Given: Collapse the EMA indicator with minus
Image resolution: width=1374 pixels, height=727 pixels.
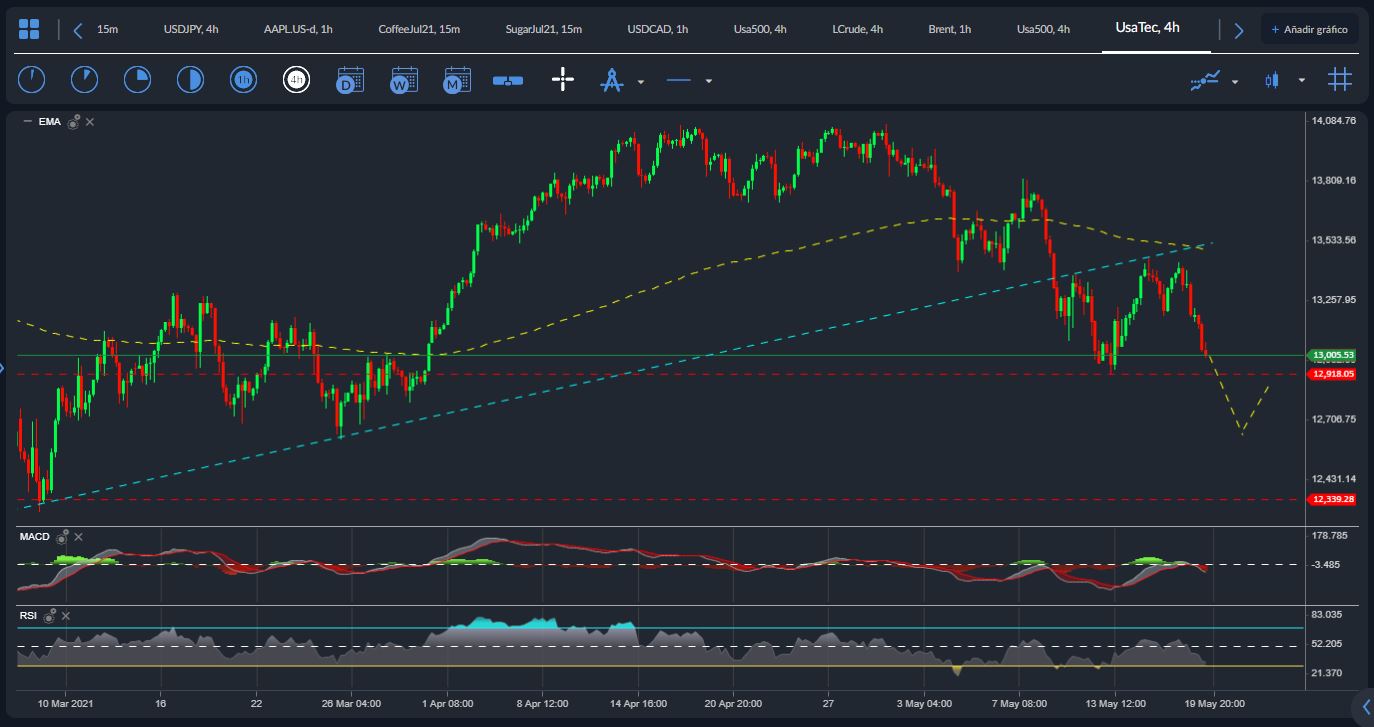Looking at the screenshot, I should coord(27,122).
